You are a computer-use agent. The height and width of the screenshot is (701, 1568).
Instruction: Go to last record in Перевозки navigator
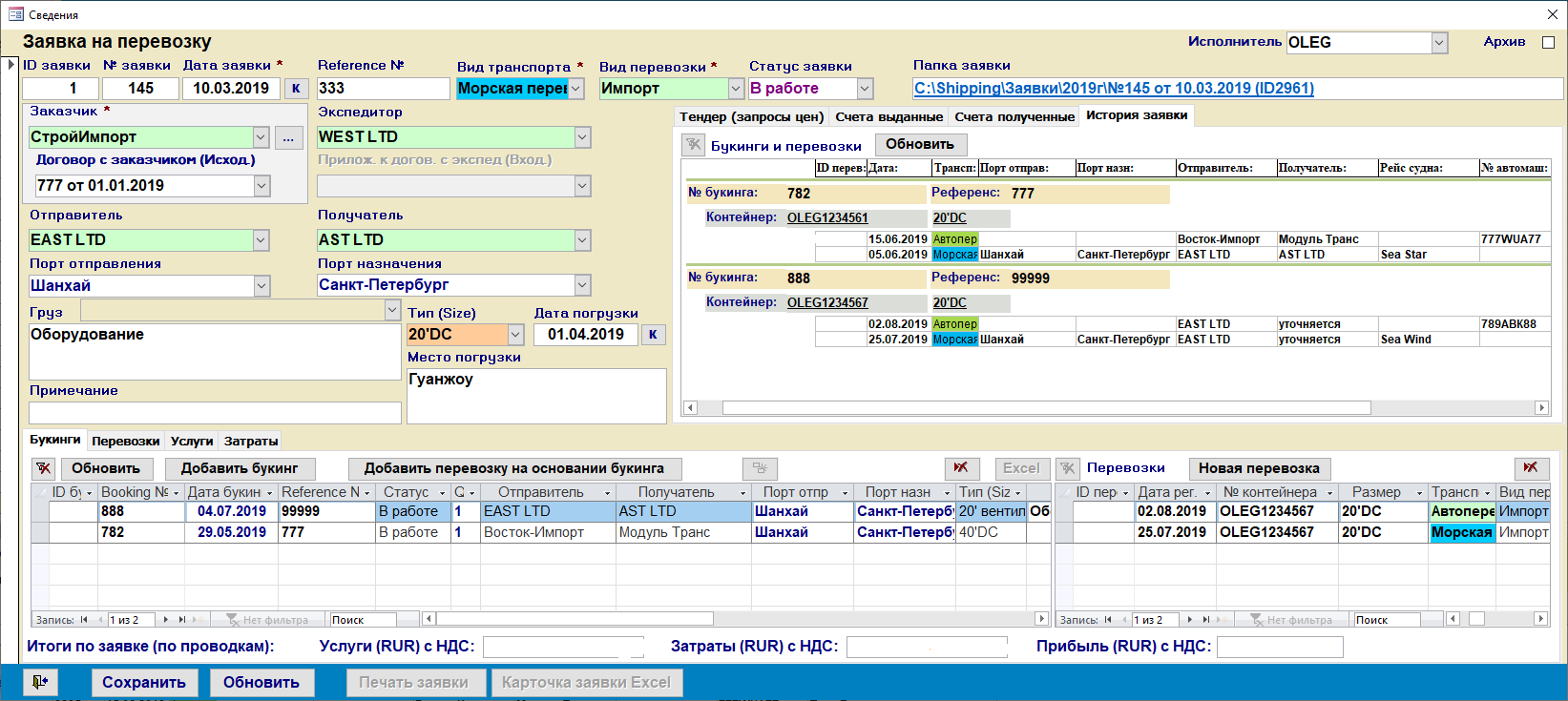(1205, 620)
